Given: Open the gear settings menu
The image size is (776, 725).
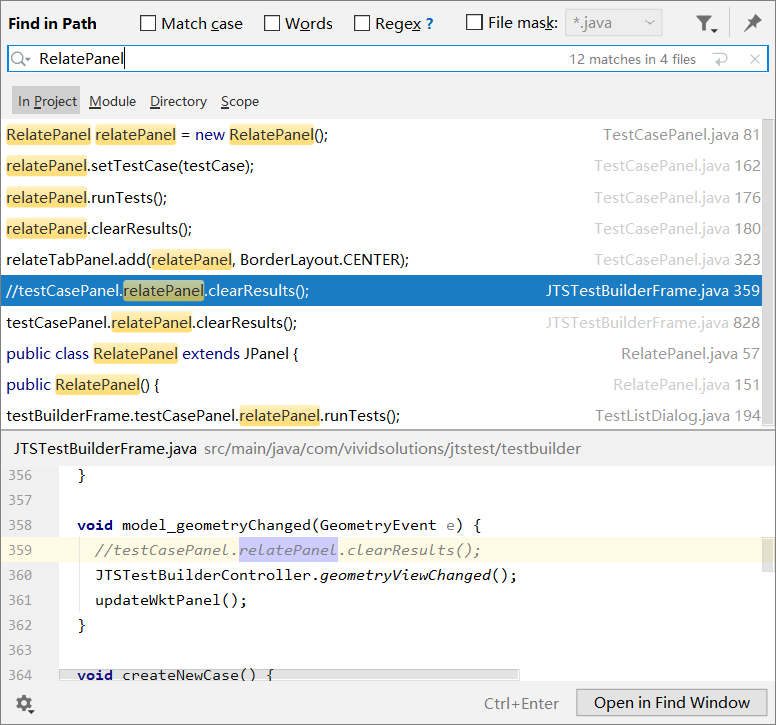Looking at the screenshot, I should tap(25, 704).
